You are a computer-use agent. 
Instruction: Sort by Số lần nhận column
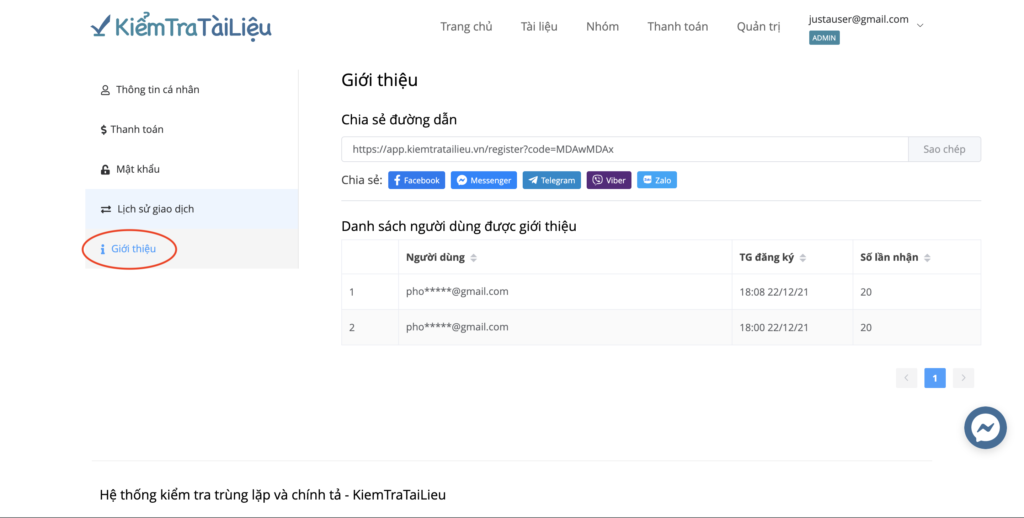point(927,258)
